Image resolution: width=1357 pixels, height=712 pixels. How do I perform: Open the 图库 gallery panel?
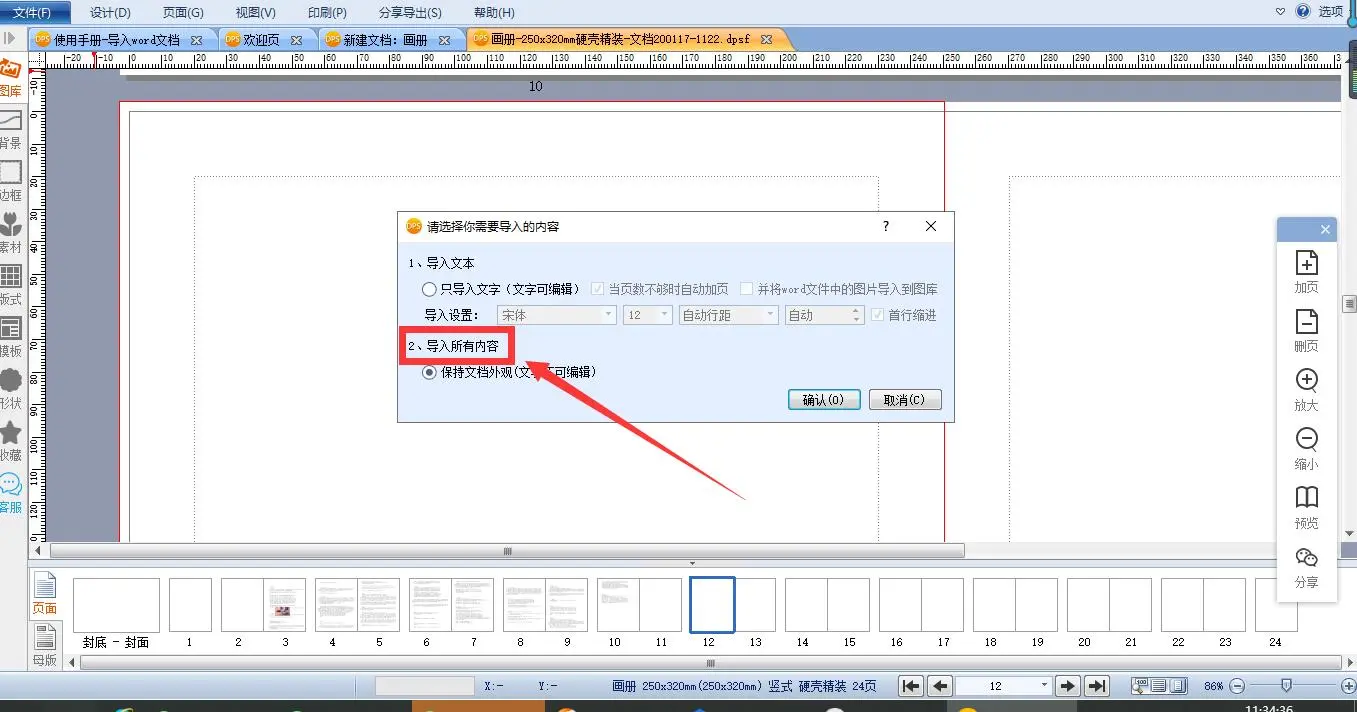[x=10, y=78]
